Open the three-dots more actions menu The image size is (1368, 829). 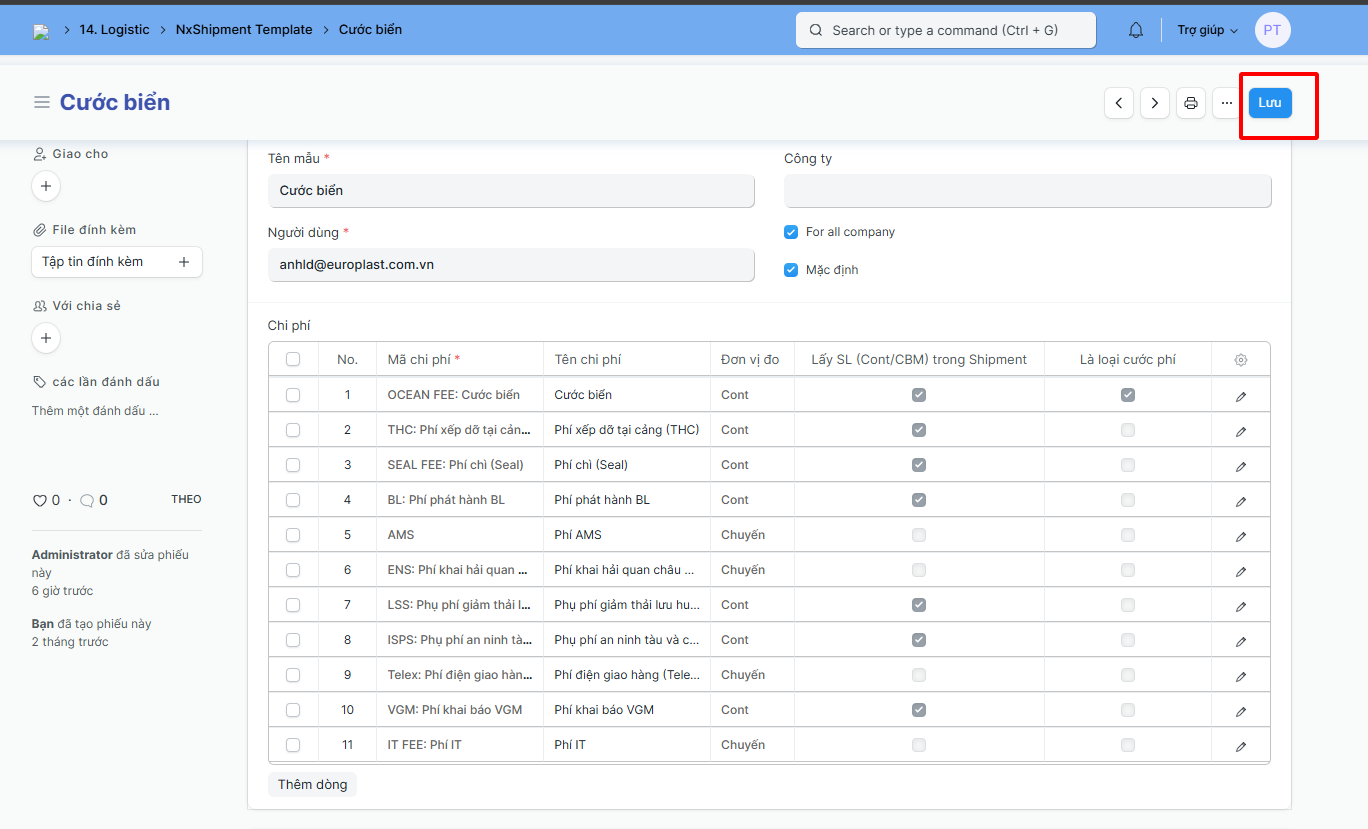(1227, 103)
